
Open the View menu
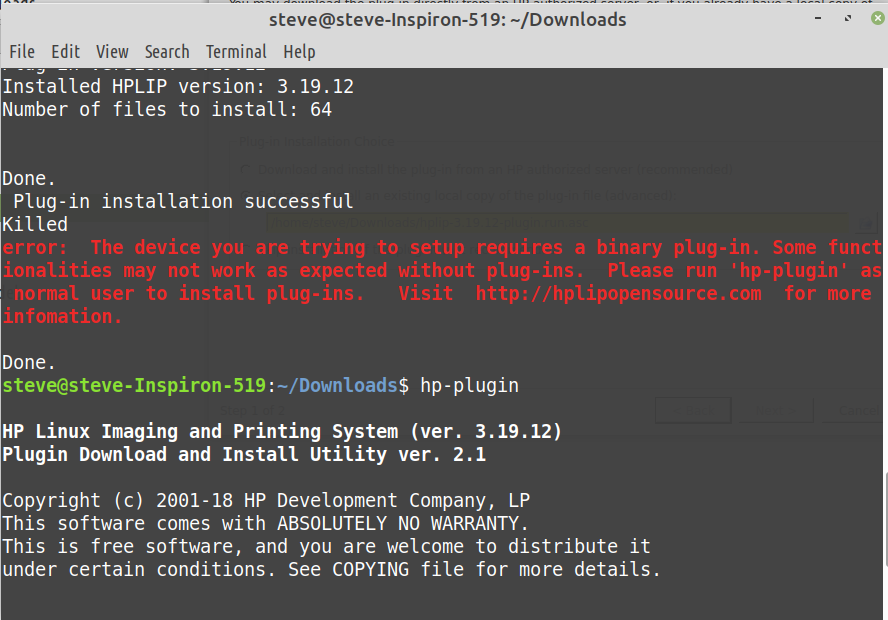(x=112, y=52)
